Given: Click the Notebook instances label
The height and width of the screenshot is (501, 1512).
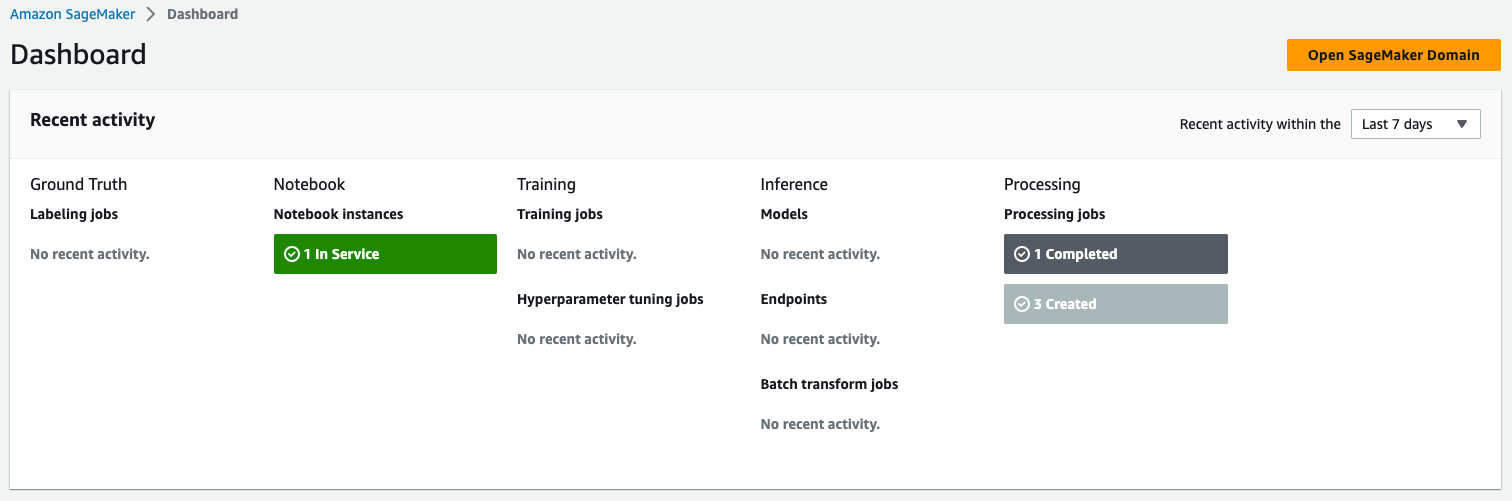Looking at the screenshot, I should [338, 214].
